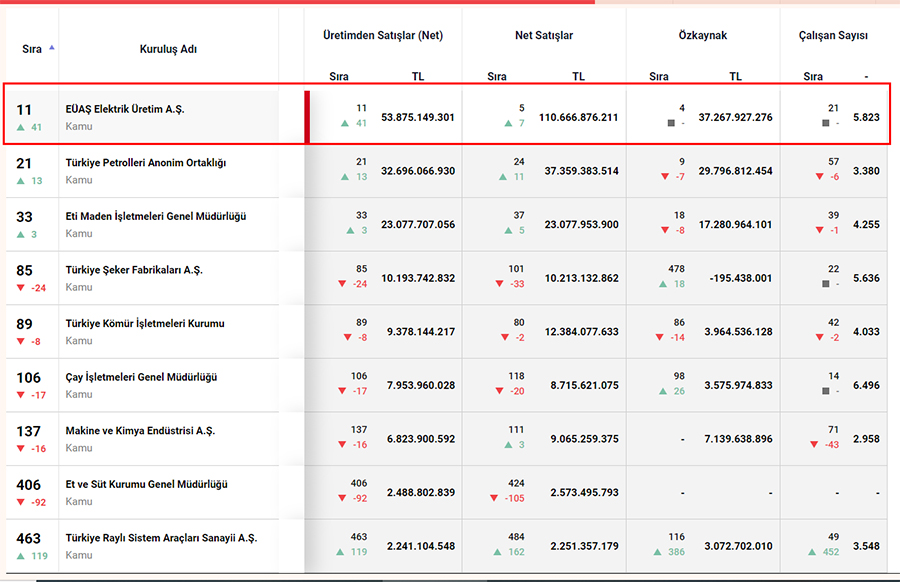Click red down arrow under rank 89
Image resolution: width=900 pixels, height=582 pixels.
point(21,342)
